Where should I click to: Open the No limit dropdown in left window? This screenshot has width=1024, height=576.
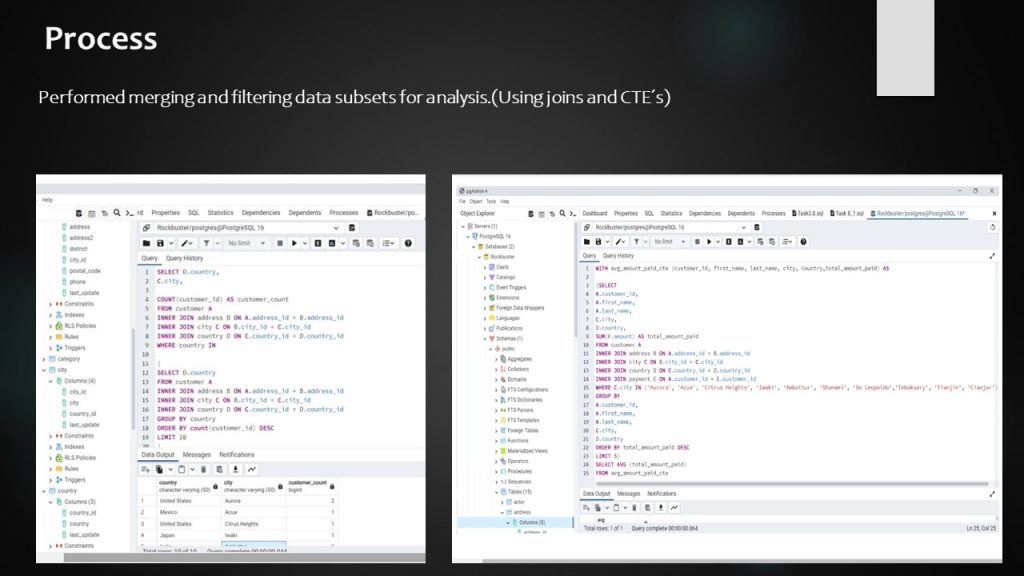pos(246,243)
